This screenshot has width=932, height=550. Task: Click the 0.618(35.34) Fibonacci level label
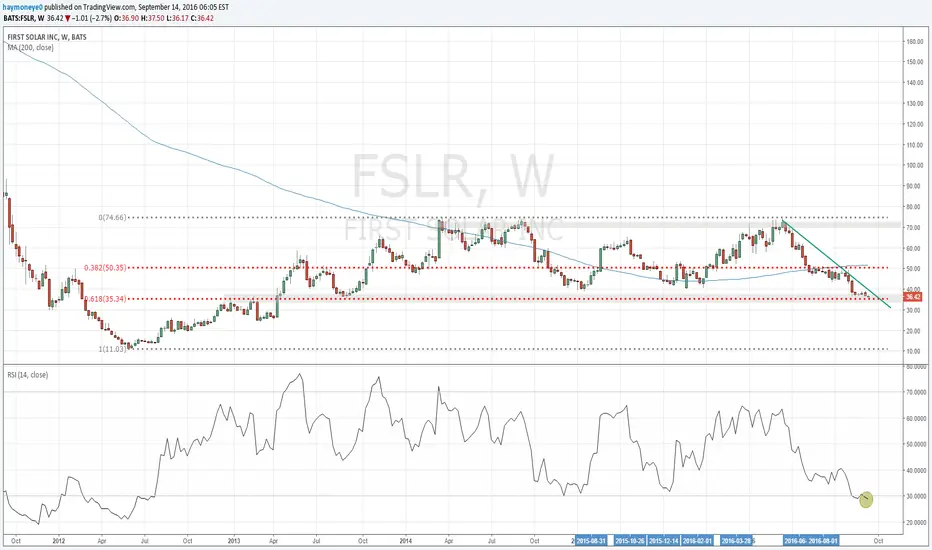click(x=105, y=298)
